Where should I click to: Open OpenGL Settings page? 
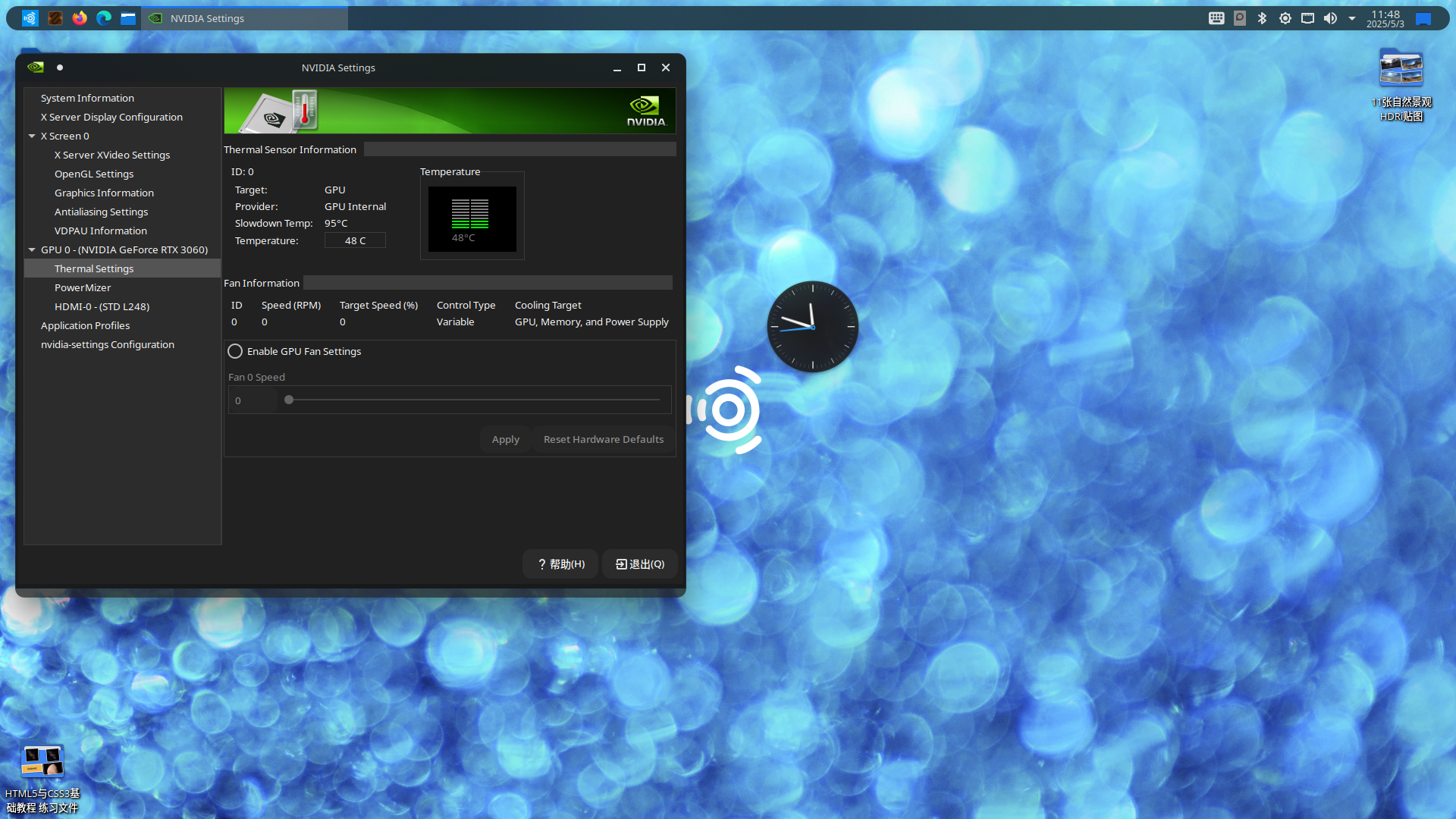point(94,174)
